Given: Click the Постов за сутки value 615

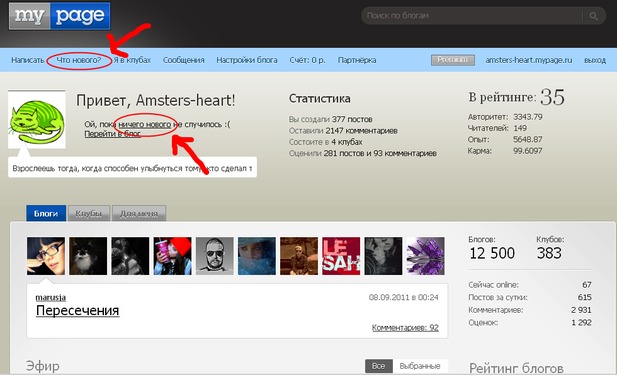Looking at the screenshot, I should [584, 297].
